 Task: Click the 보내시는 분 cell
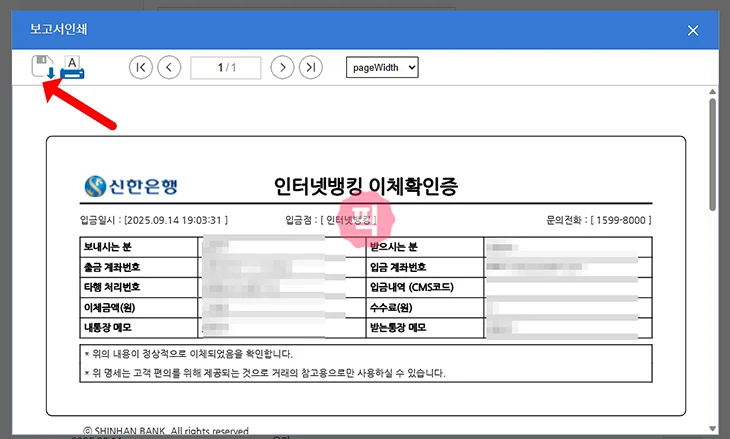139,247
